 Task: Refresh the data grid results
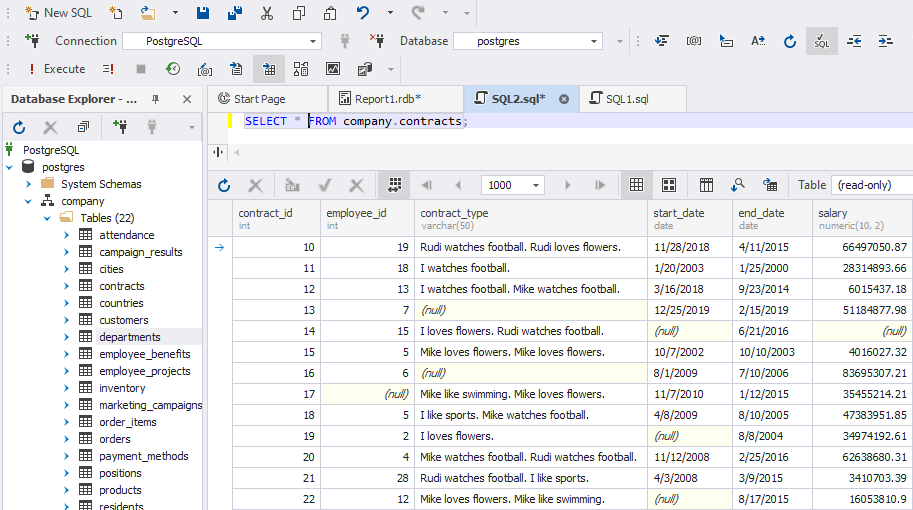(224, 185)
